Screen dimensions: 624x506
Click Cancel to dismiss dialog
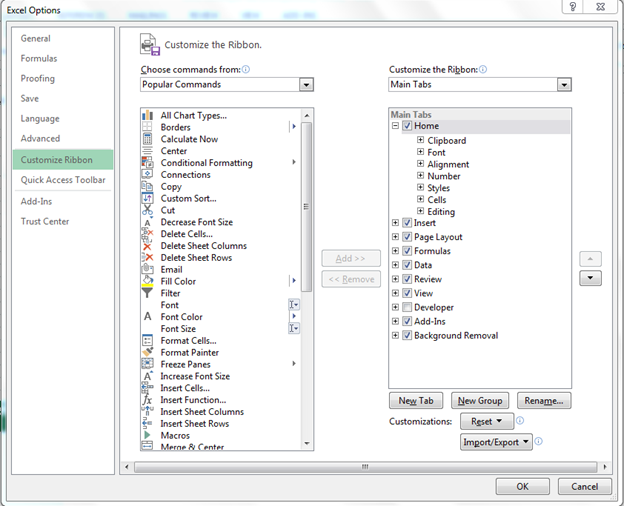585,486
